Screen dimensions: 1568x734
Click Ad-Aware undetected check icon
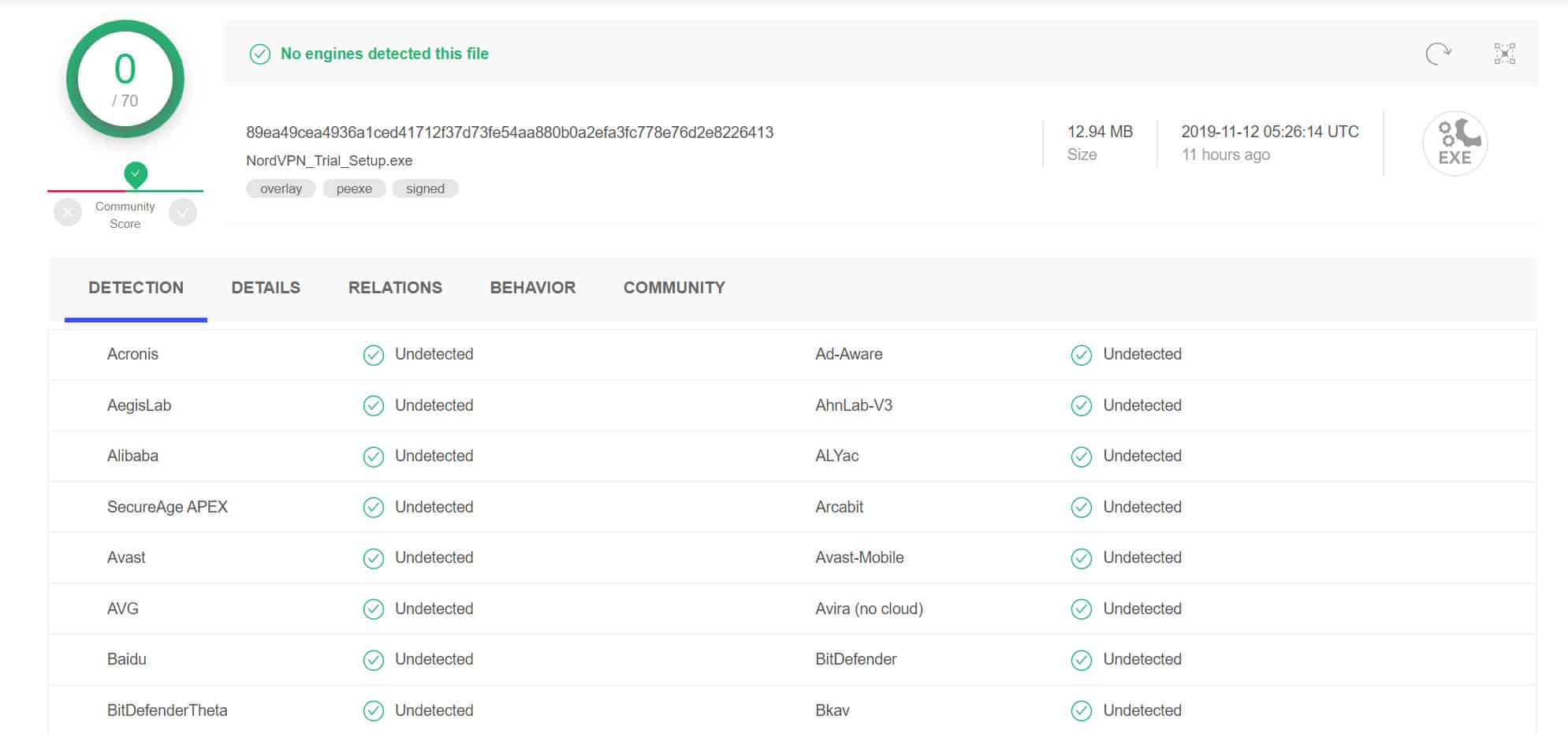[1081, 355]
